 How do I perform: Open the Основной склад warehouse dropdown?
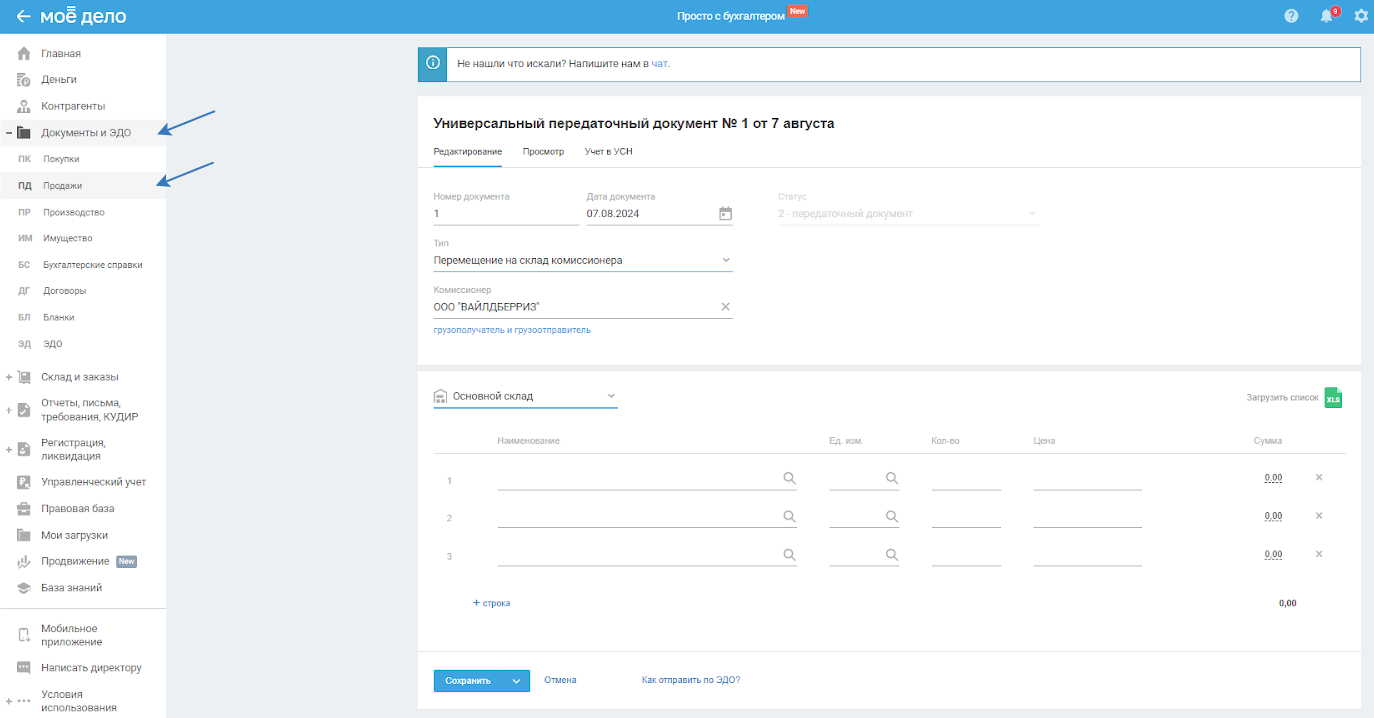pos(611,396)
